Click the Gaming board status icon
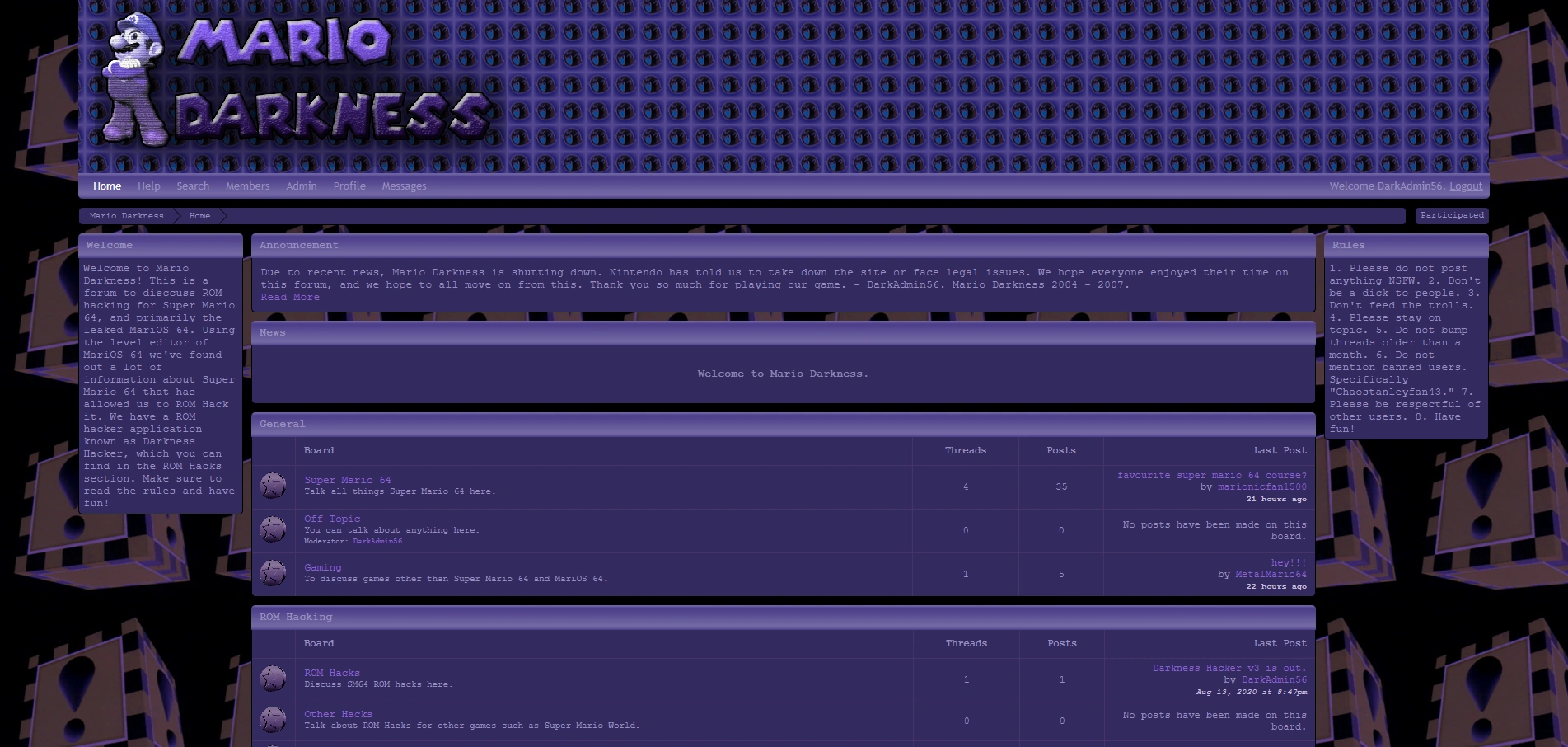This screenshot has height=747, width=1568. coord(273,573)
